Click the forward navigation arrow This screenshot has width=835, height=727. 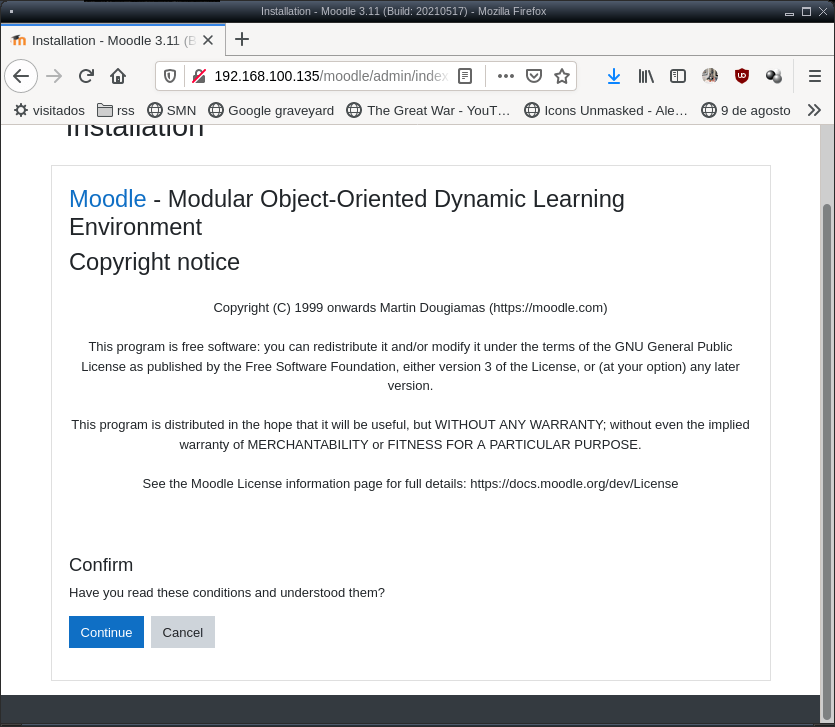click(54, 76)
